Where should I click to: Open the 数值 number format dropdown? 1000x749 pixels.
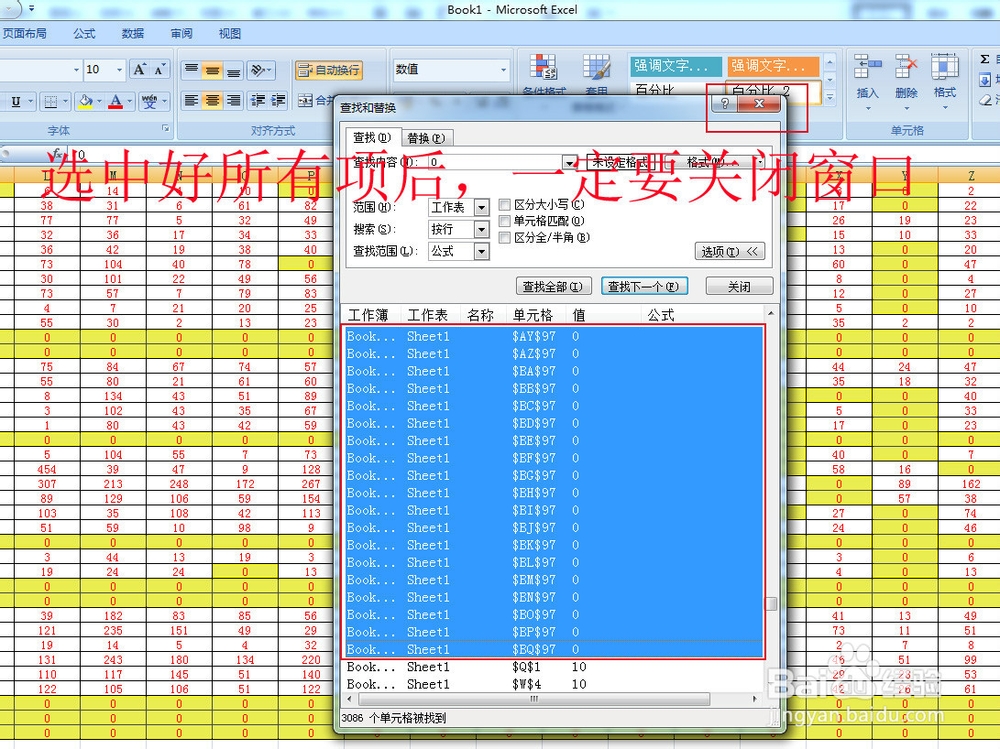pyautogui.click(x=503, y=70)
